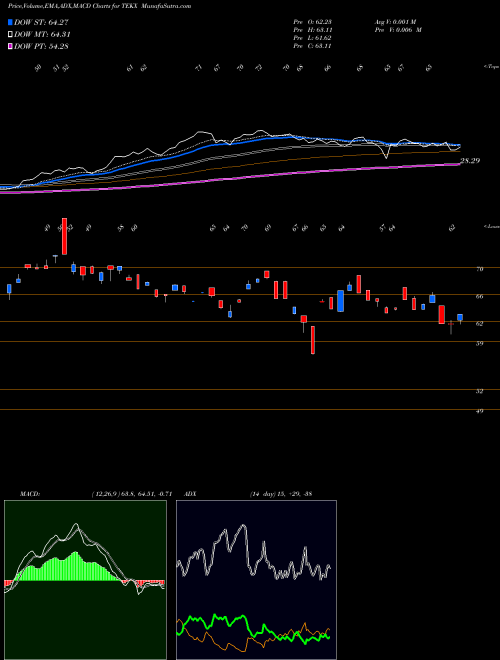
Task: Click the large blue candlestick below 66 line
Action: pyautogui.click(x=340, y=301)
